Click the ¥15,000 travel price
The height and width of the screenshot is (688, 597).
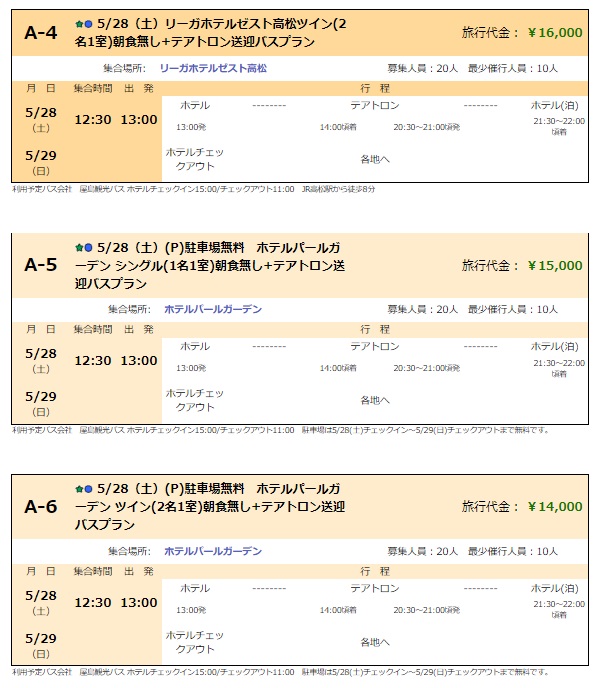click(x=555, y=265)
